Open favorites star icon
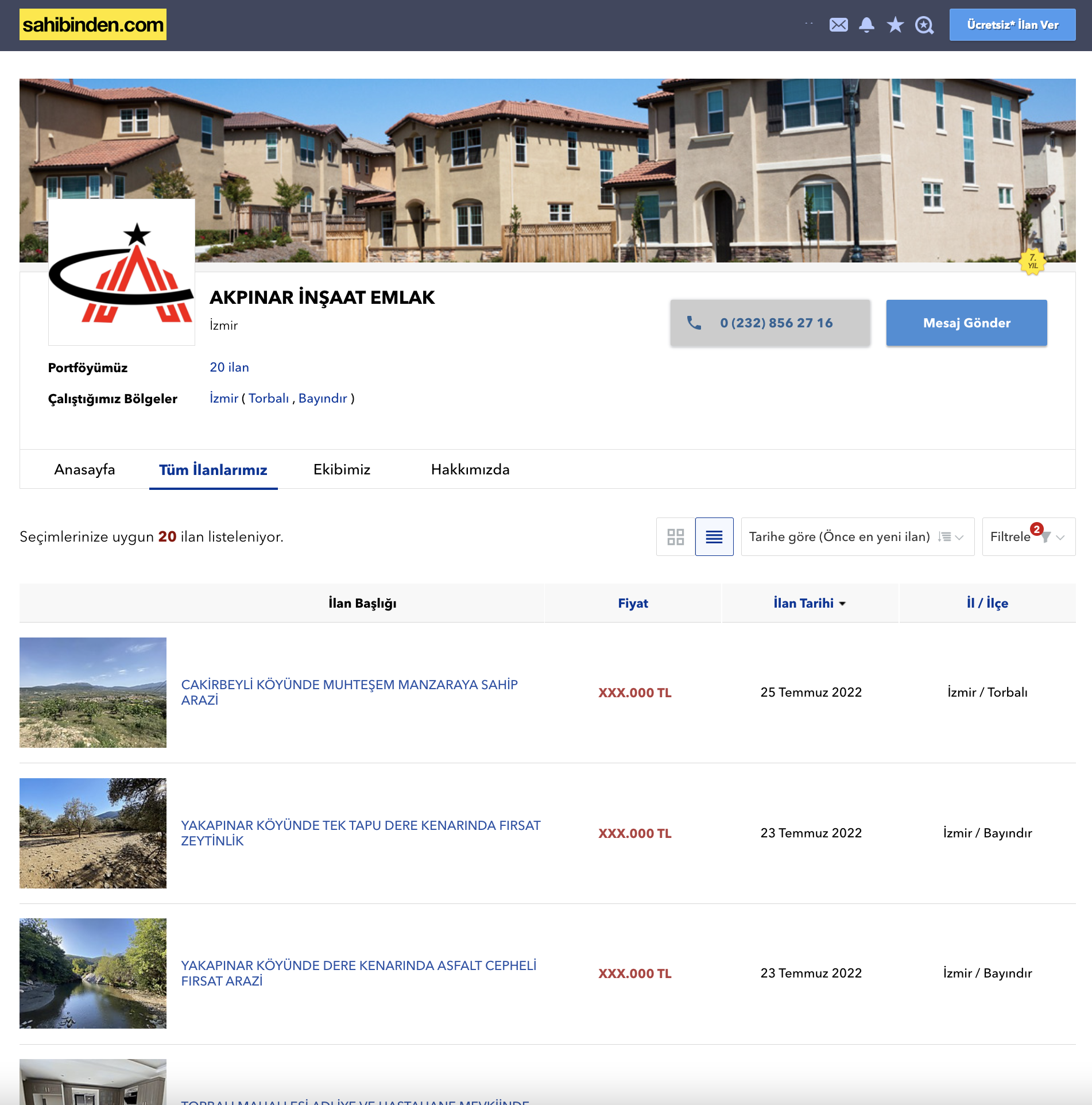The image size is (1092, 1105). click(x=895, y=25)
